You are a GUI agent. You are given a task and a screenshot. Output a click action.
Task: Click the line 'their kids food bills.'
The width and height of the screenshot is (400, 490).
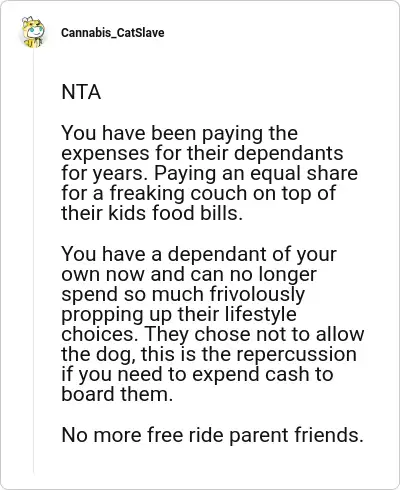coord(152,214)
